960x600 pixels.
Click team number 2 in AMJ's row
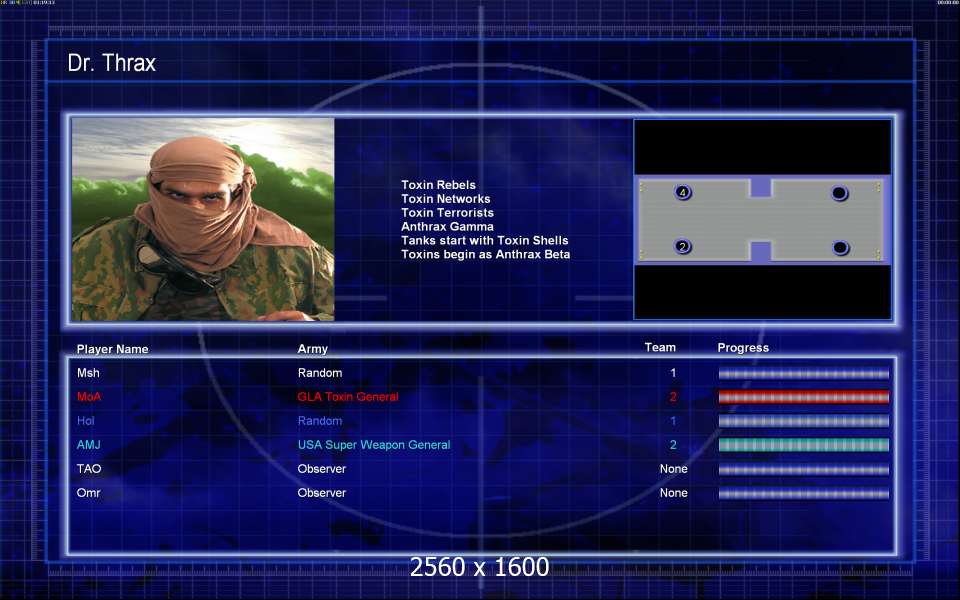[673, 444]
